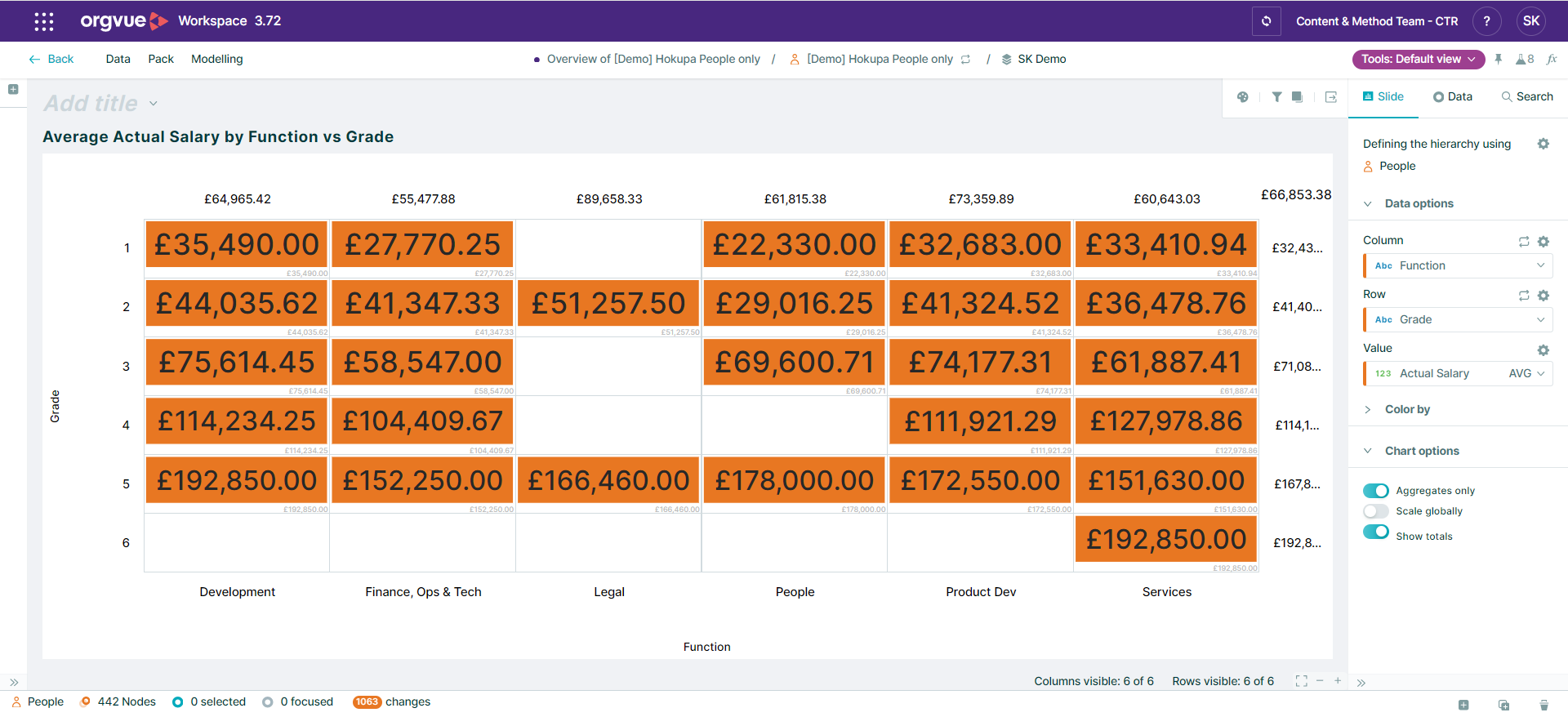This screenshot has height=717, width=1568.
Task: Toggle Show totals switch
Action: pyautogui.click(x=1376, y=532)
